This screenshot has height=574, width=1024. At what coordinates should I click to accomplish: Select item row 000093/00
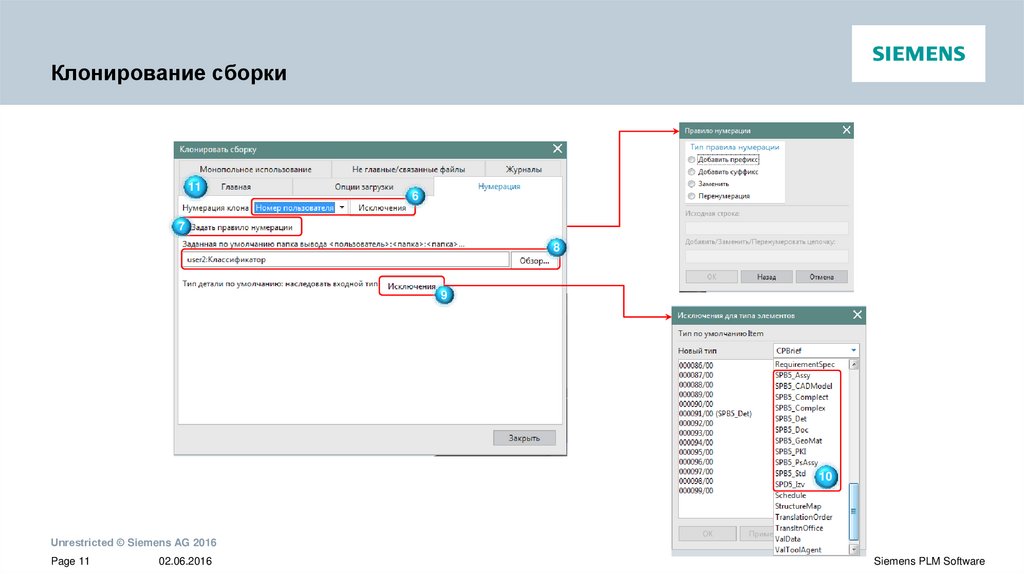pyautogui.click(x=696, y=433)
